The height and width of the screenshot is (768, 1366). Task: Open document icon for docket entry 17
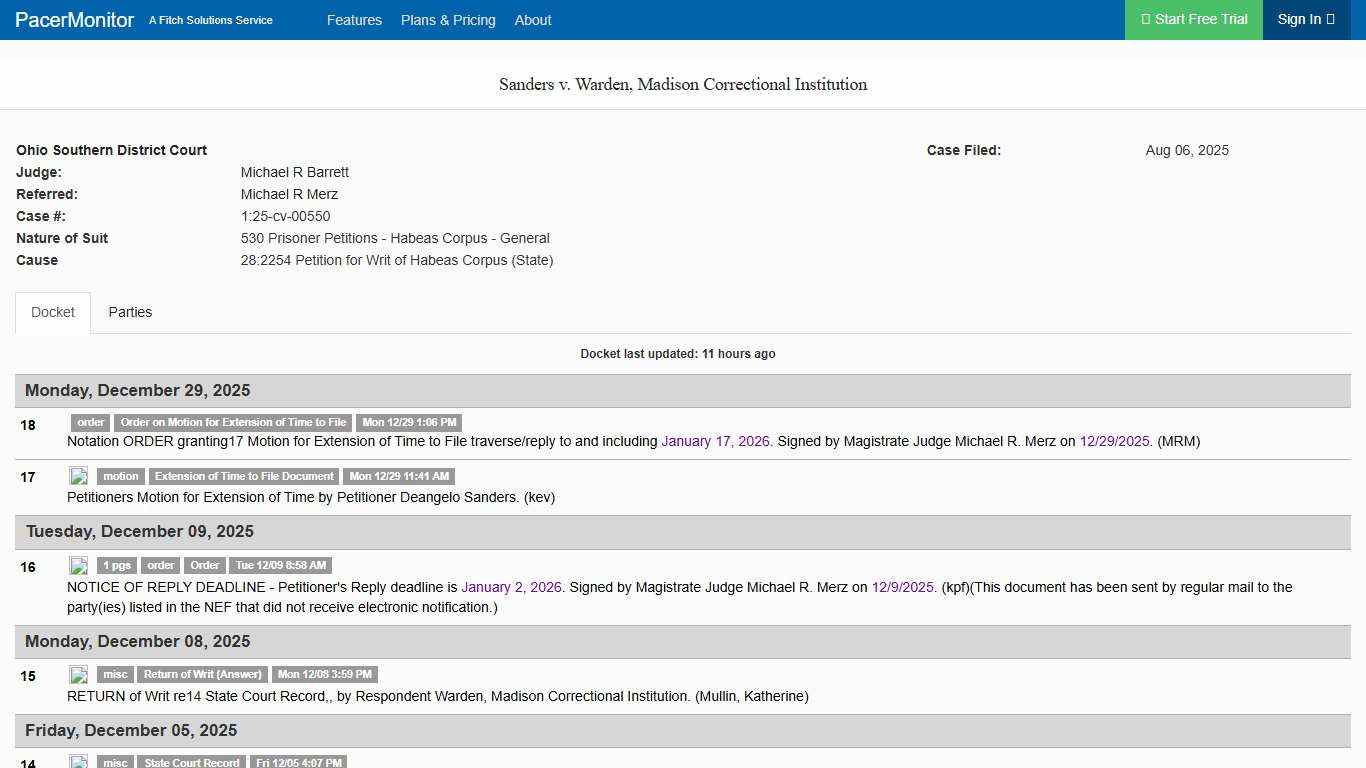coord(78,476)
